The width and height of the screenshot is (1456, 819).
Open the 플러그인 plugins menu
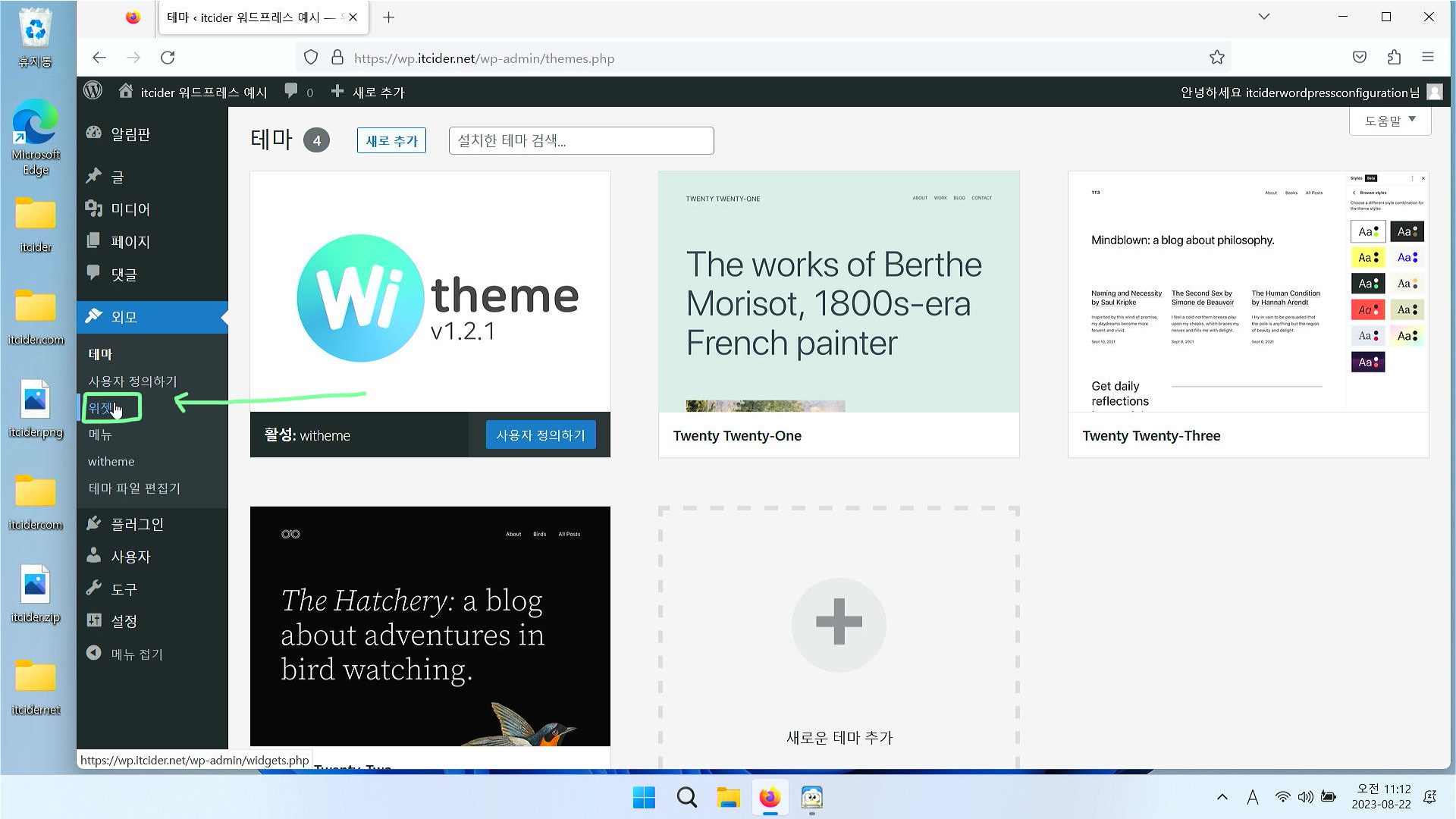pos(136,524)
